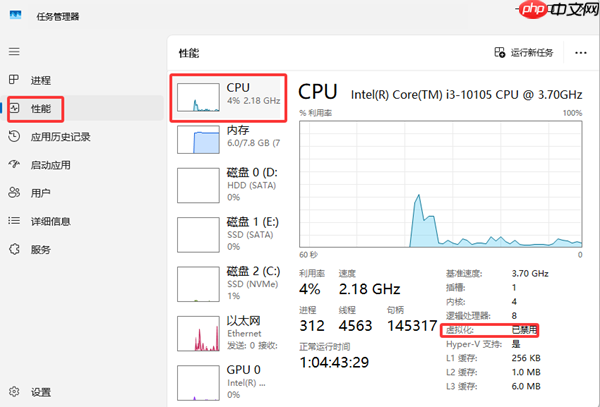Viewport: 600px width, 407px height.
Task: Select the 以太网 graph thumbnail
Action: [x=198, y=334]
